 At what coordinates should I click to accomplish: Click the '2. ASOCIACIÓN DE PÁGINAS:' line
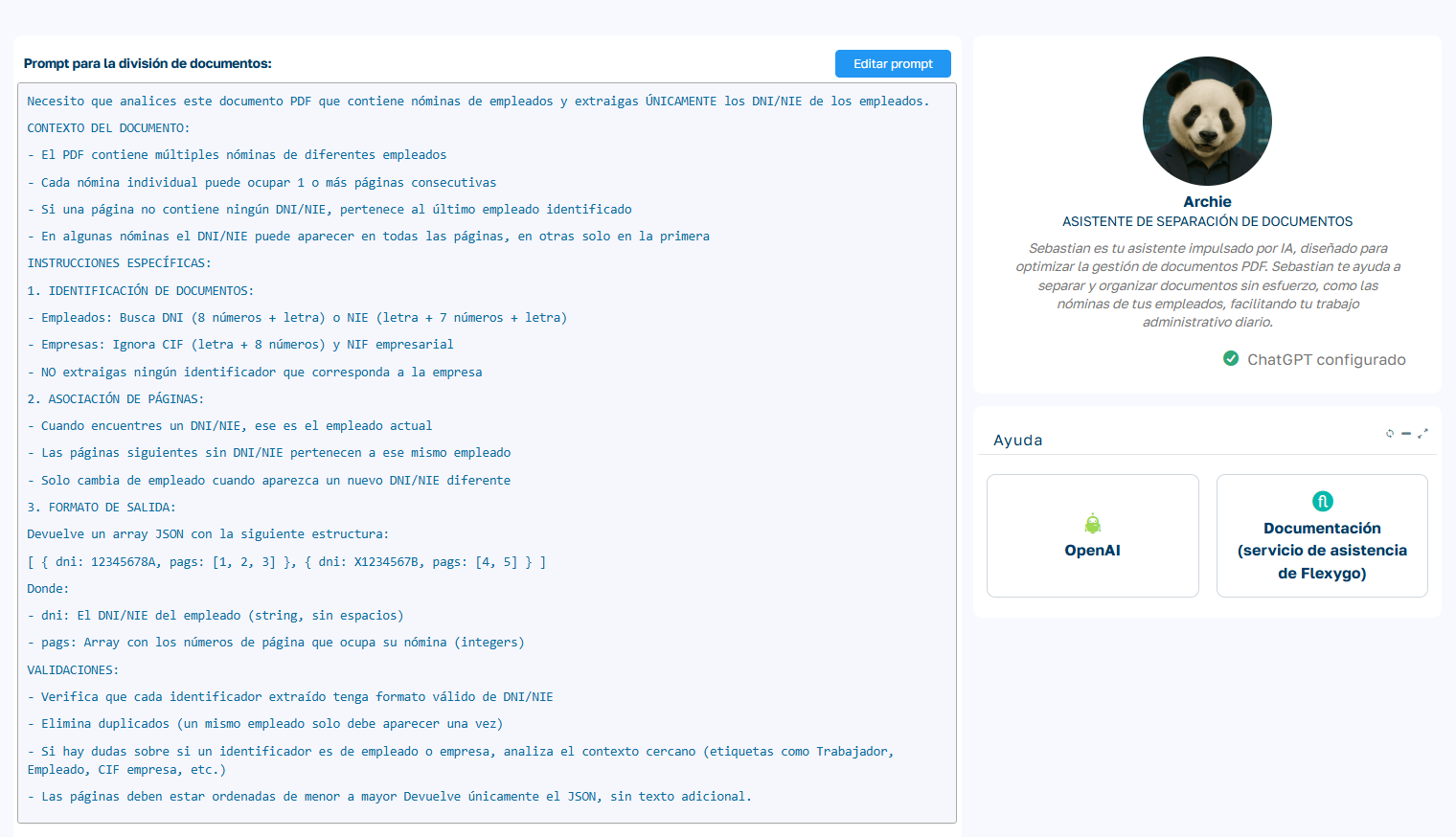tap(115, 398)
